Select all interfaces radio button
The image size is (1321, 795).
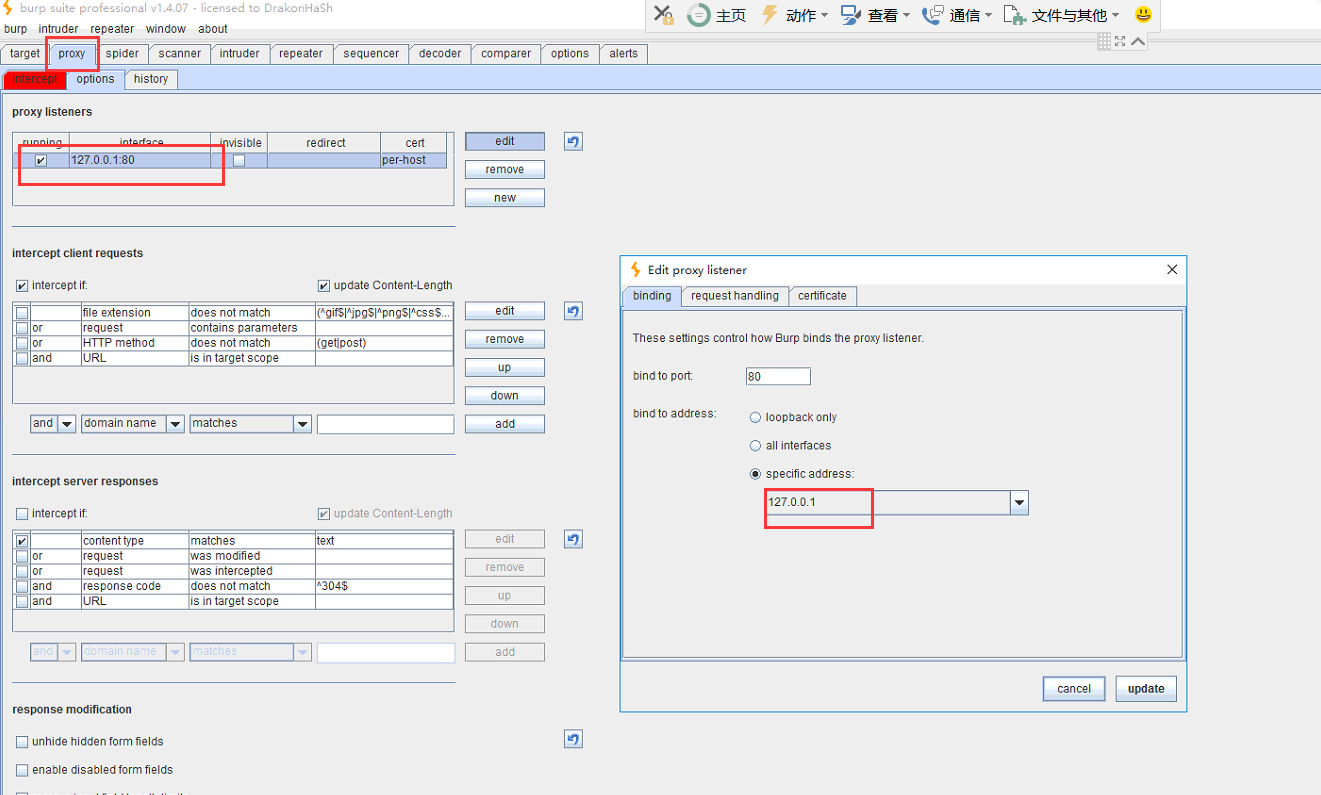tap(756, 446)
